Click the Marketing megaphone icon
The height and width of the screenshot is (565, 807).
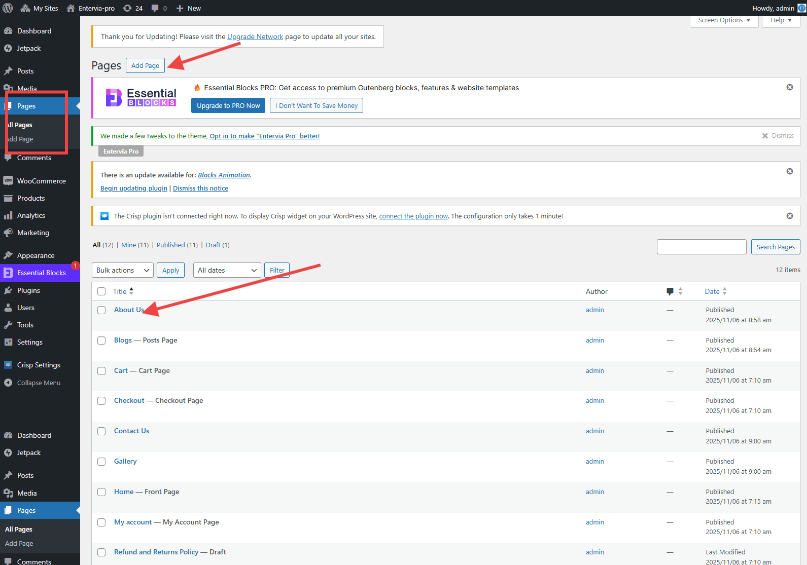8,232
